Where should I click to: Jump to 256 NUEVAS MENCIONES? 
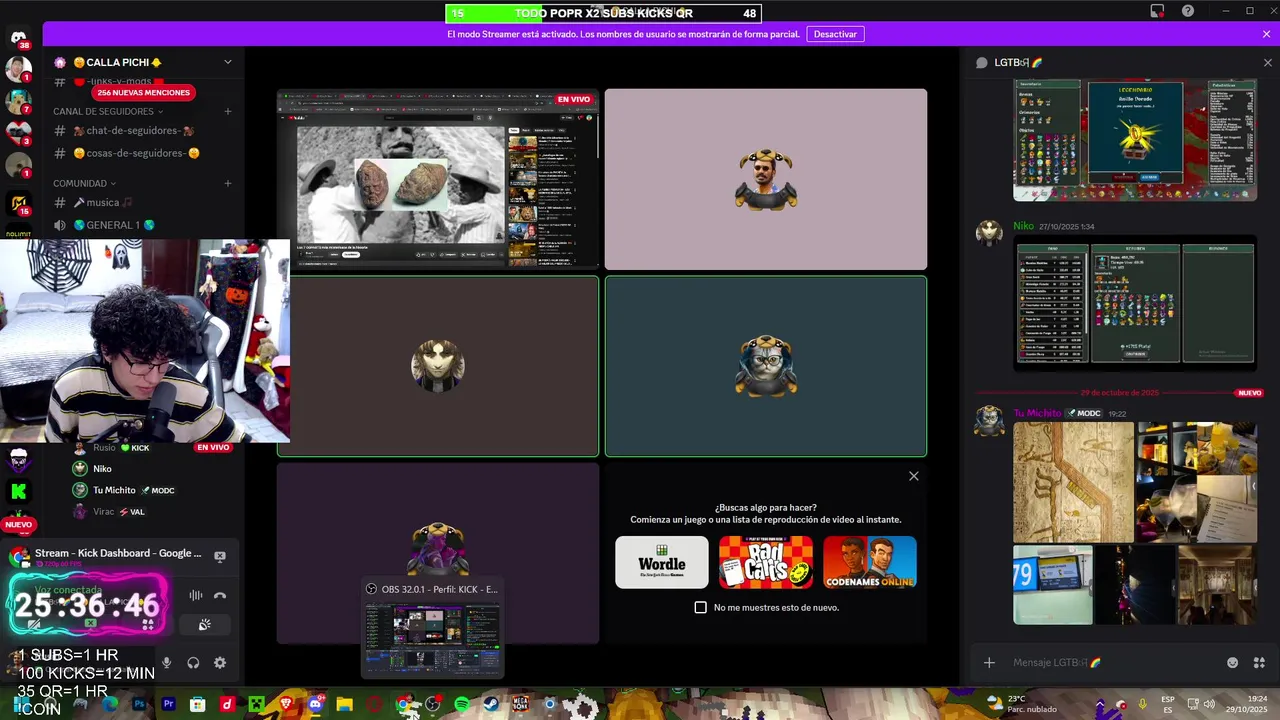click(x=143, y=92)
